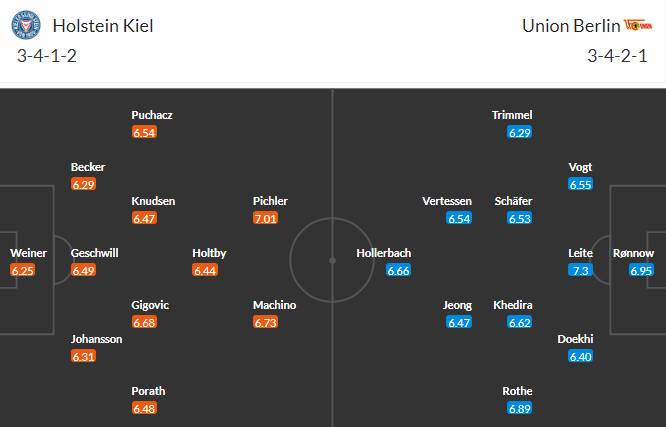The height and width of the screenshot is (427, 666).
Task: Click Rothe's 6.89 rating badge
Action: 520,408
